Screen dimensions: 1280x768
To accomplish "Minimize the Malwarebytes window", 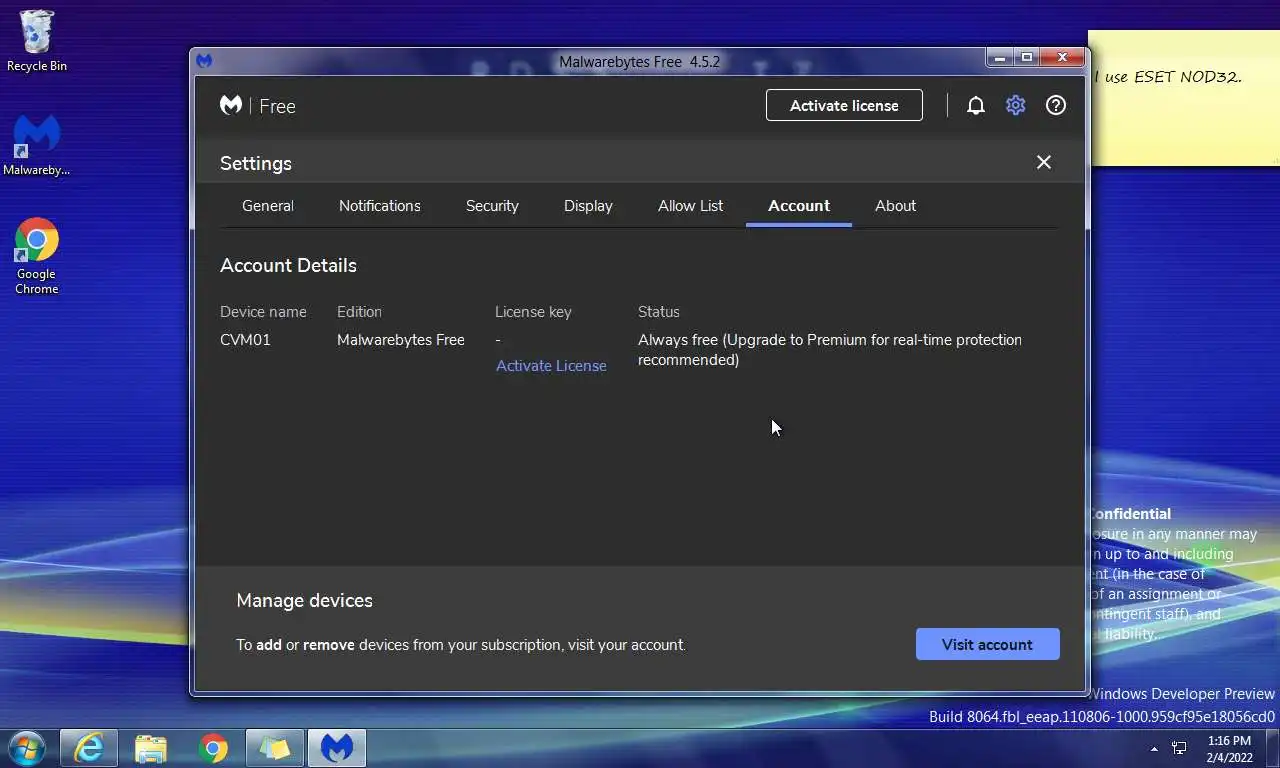I will (999, 58).
